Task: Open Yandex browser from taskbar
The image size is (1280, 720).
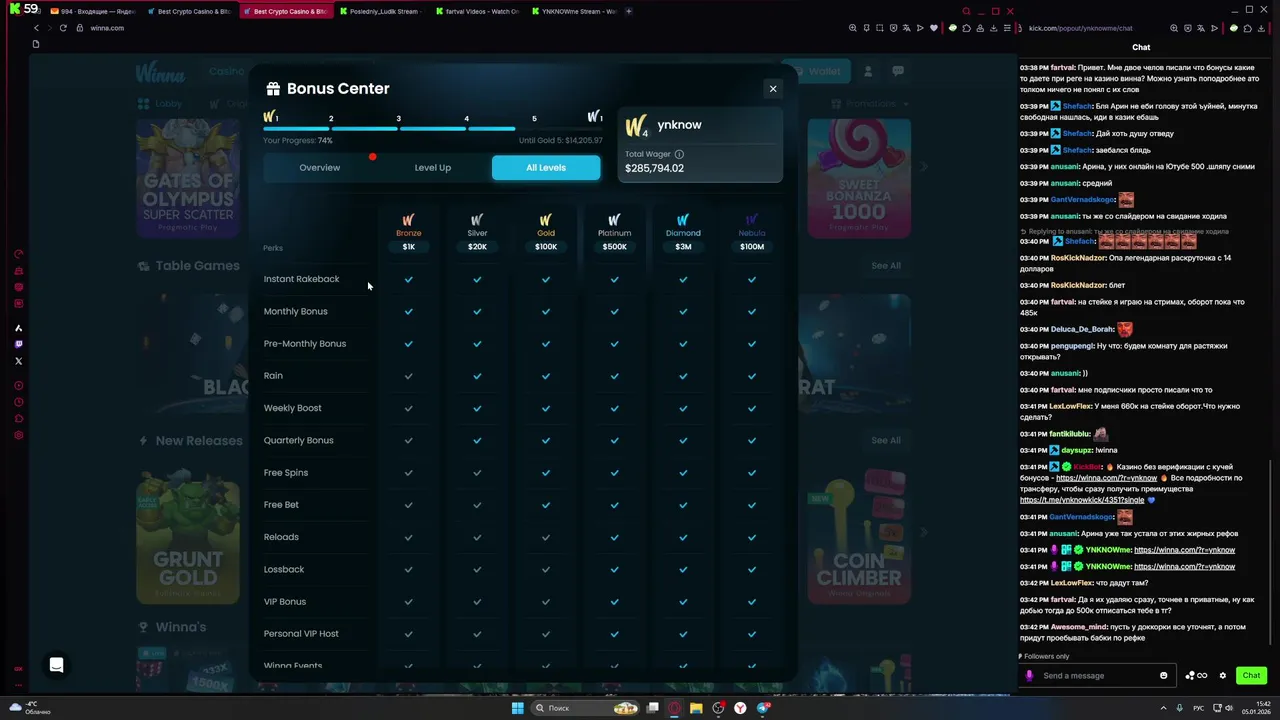Action: point(740,708)
